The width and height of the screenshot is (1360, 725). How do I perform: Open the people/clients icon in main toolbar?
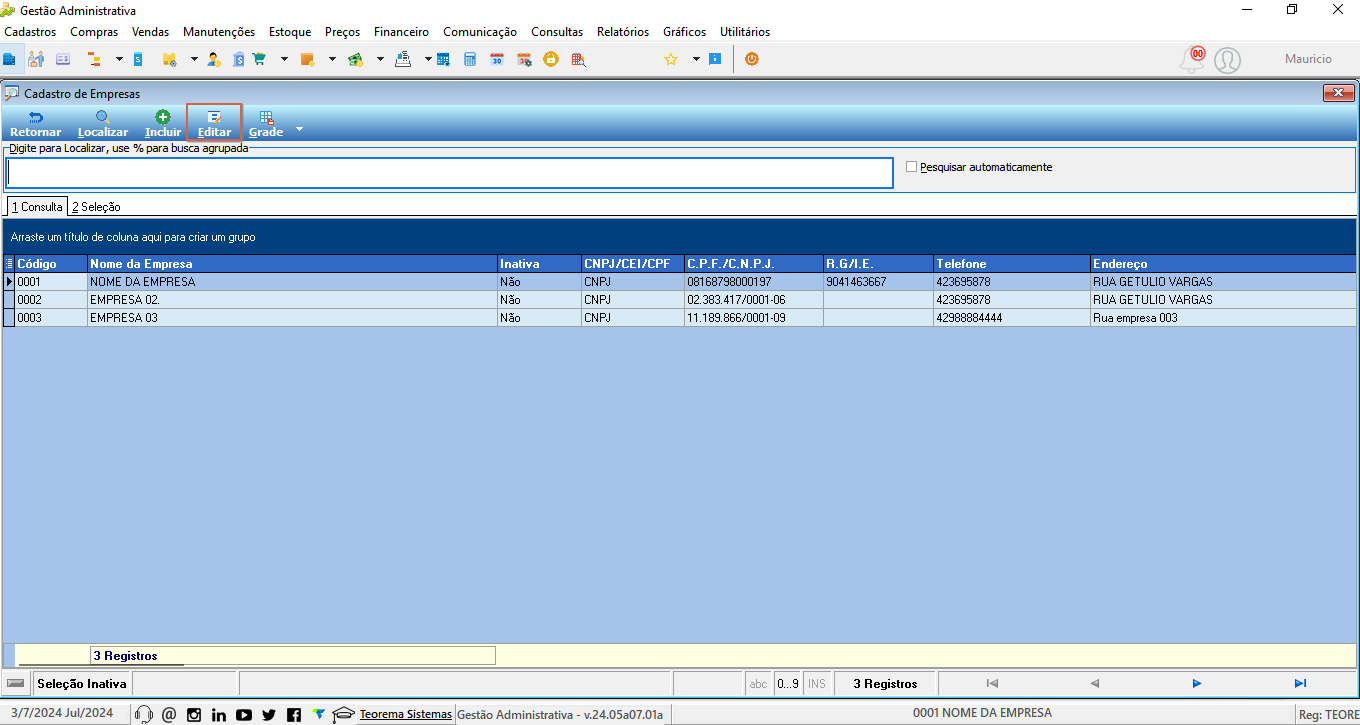click(36, 60)
